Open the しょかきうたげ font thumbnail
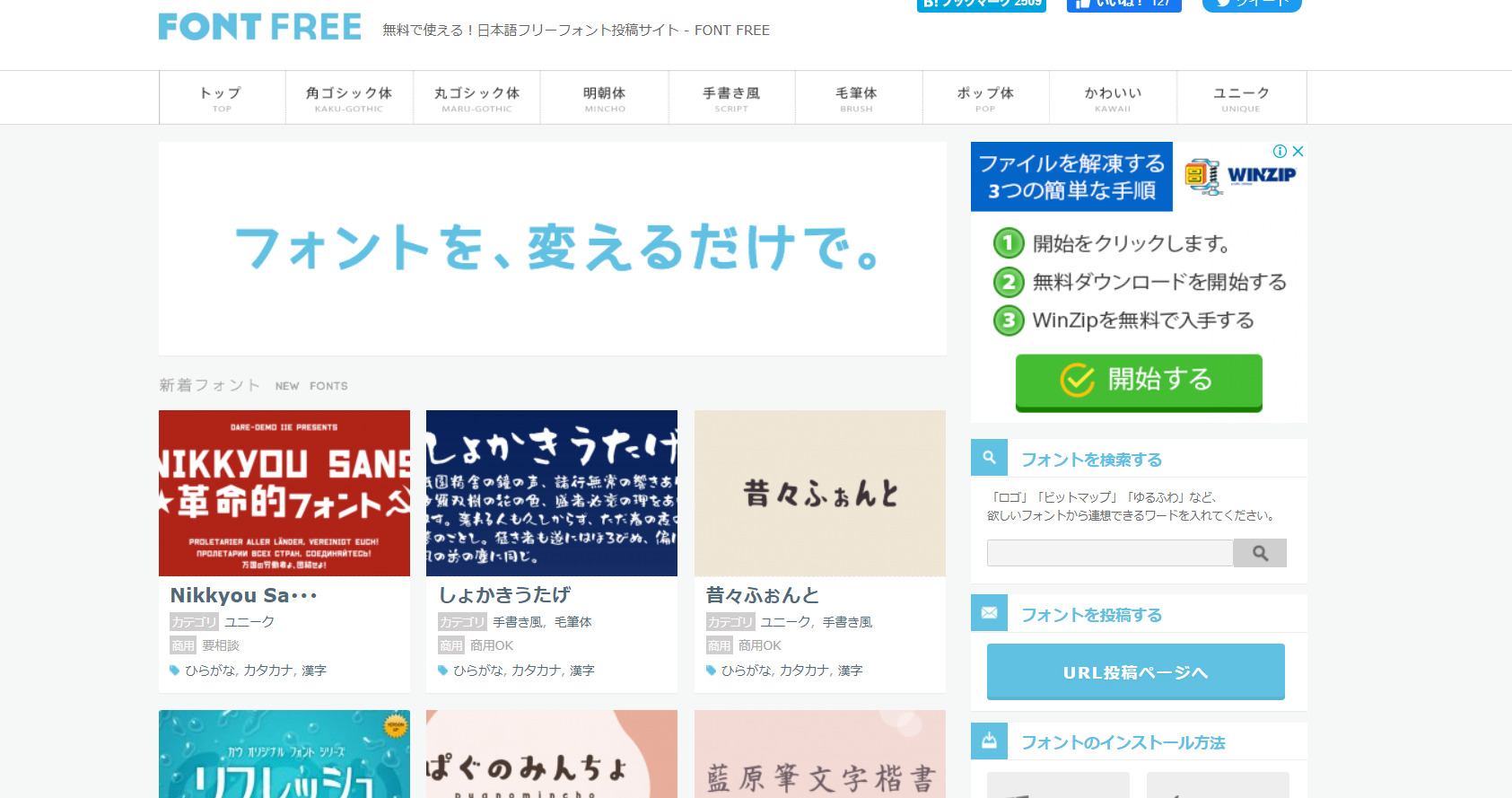The image size is (1512, 798). [x=552, y=493]
